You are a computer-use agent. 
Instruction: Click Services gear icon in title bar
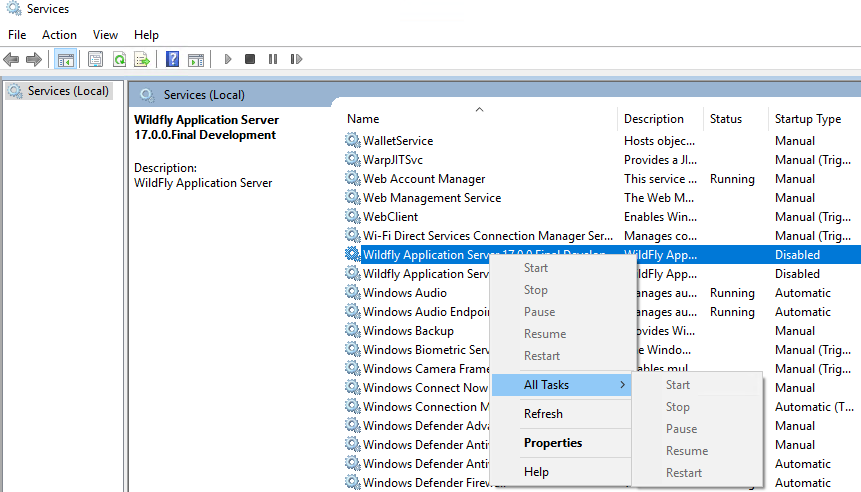[x=14, y=8]
